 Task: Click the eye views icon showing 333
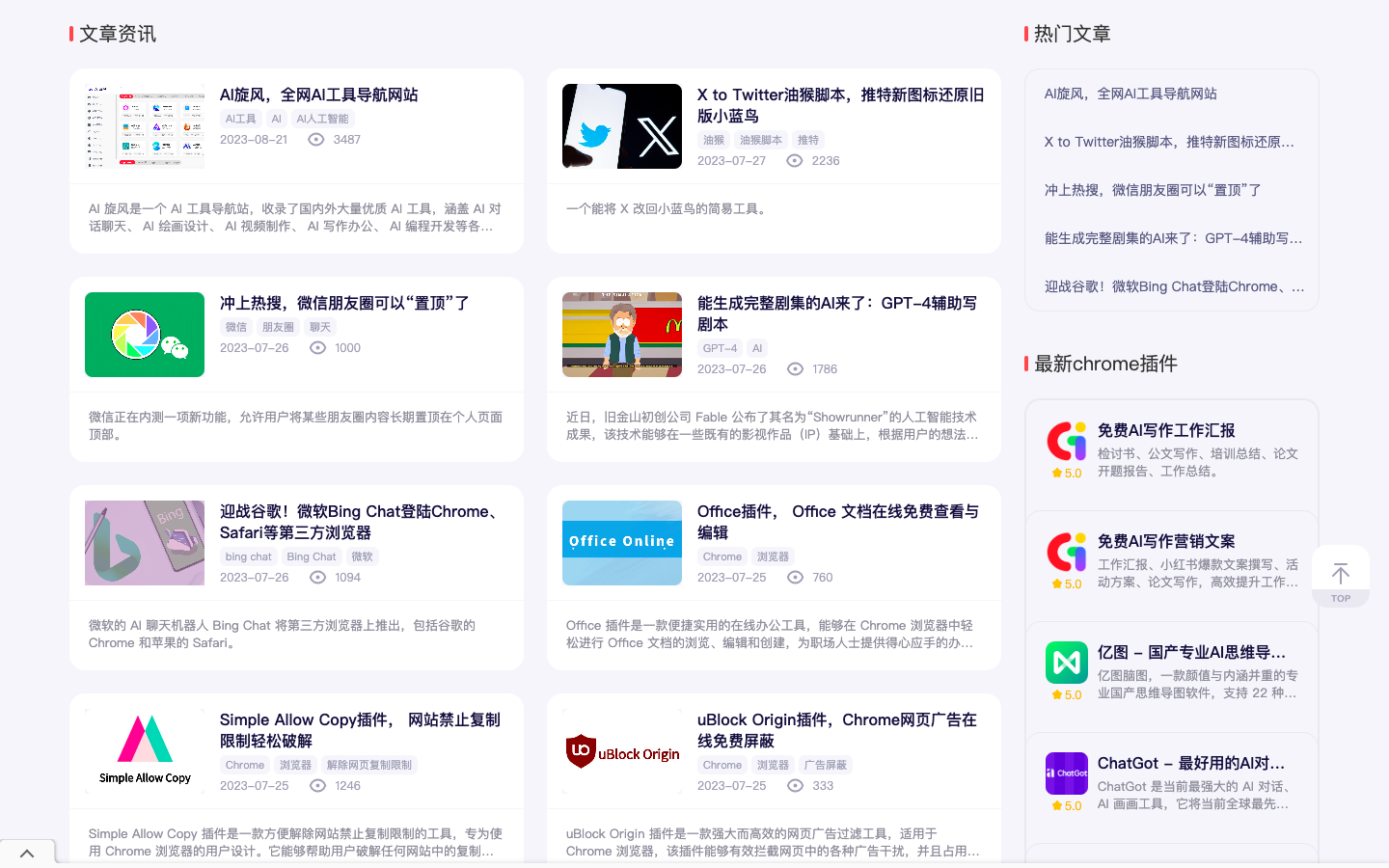[795, 786]
